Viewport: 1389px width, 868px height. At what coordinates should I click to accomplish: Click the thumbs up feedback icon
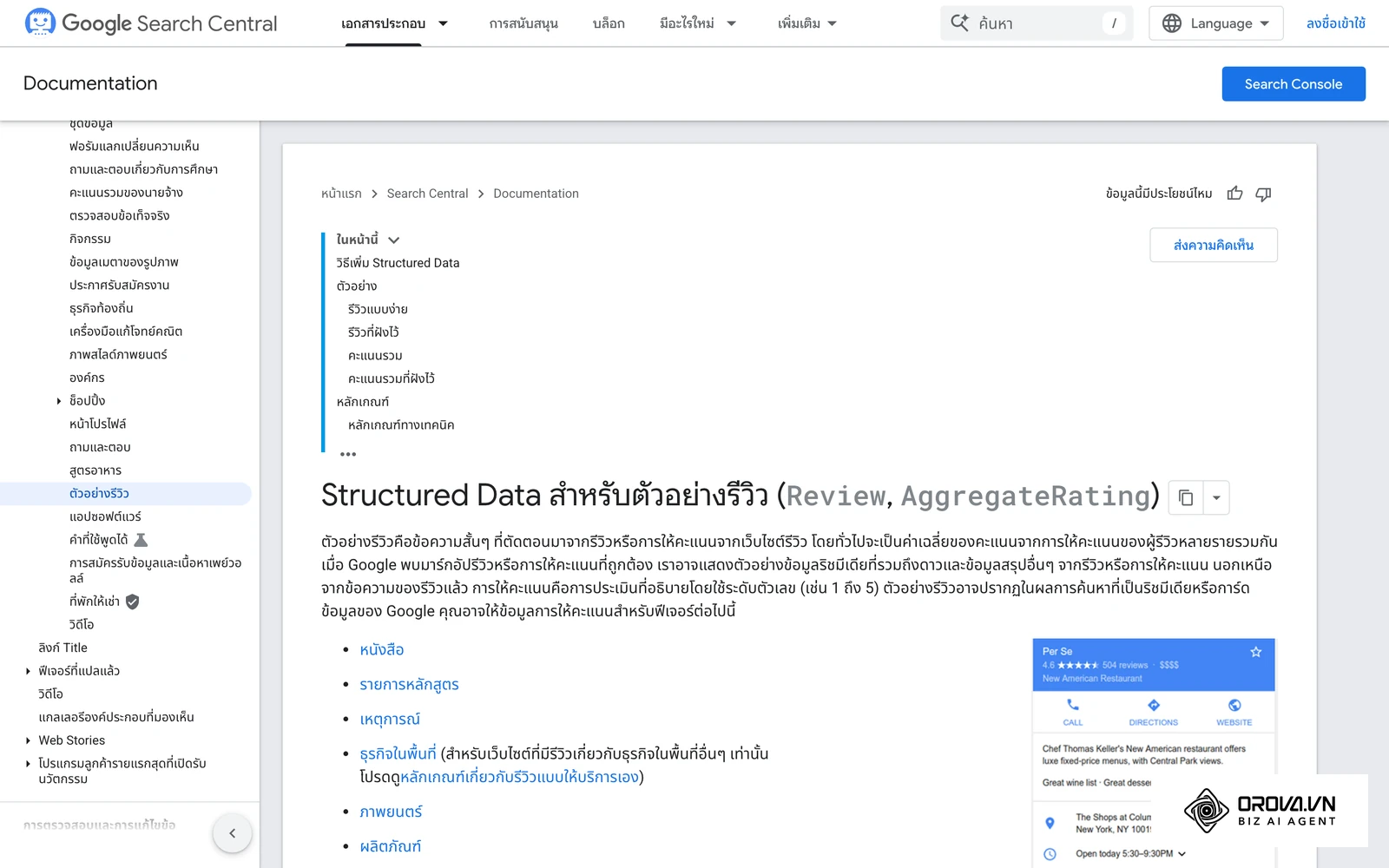pos(1234,194)
